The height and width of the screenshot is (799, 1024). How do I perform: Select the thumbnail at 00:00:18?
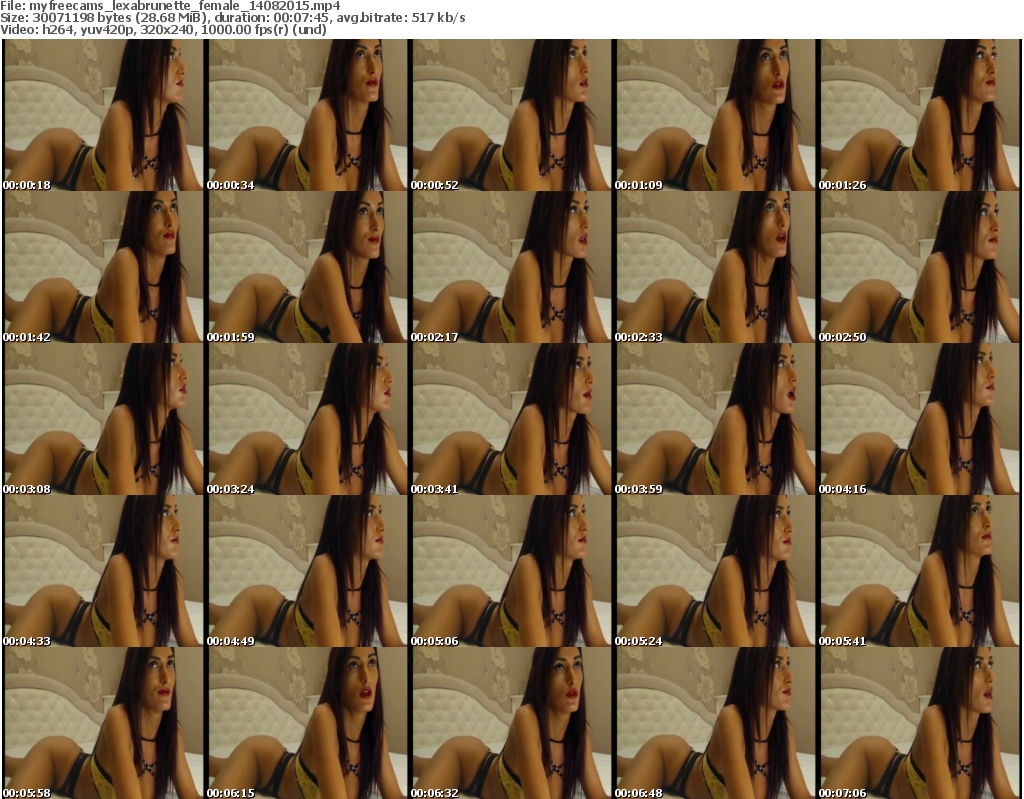coord(103,115)
